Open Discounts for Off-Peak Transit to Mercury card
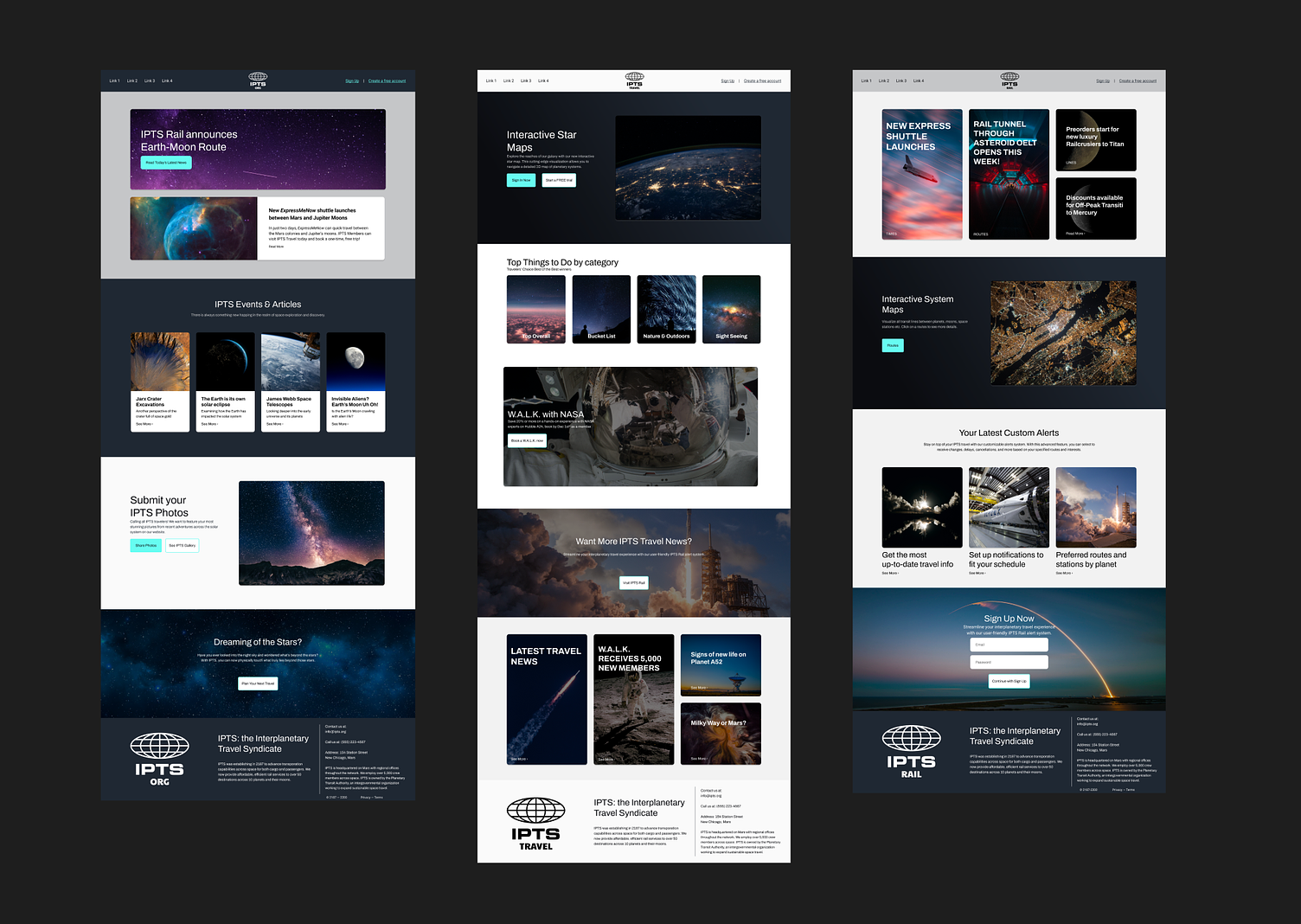Viewport: 1301px width, 924px height. (1096, 209)
